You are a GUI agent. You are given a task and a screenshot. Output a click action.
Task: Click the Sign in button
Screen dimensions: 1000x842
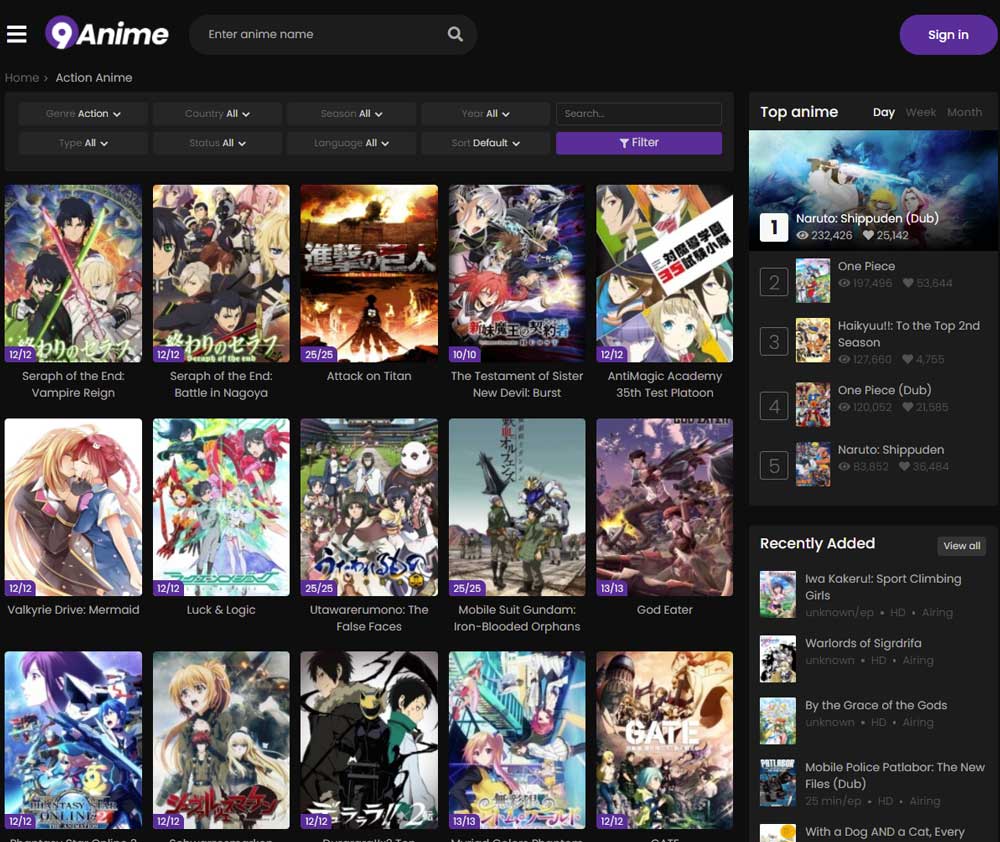pos(948,34)
